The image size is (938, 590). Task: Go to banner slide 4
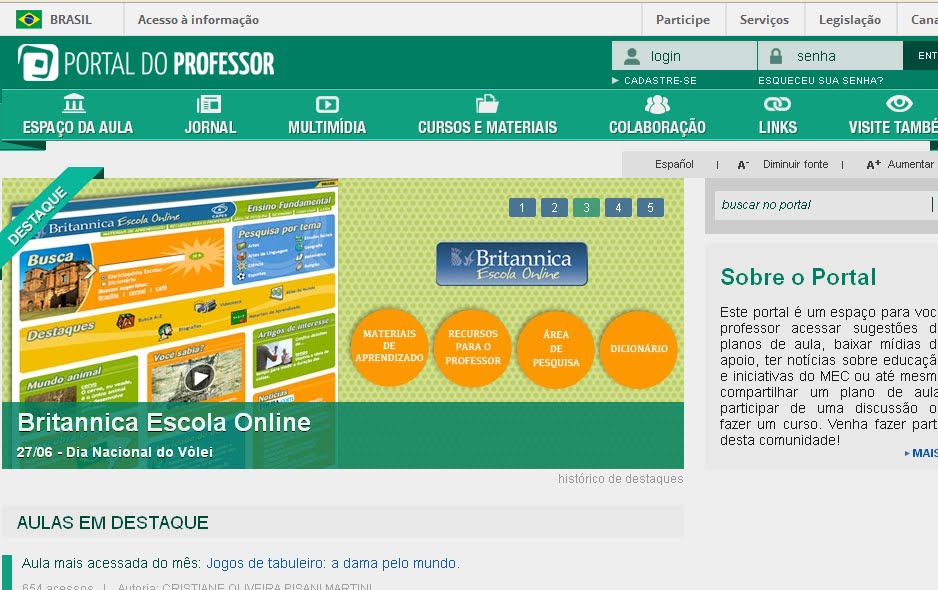click(619, 208)
